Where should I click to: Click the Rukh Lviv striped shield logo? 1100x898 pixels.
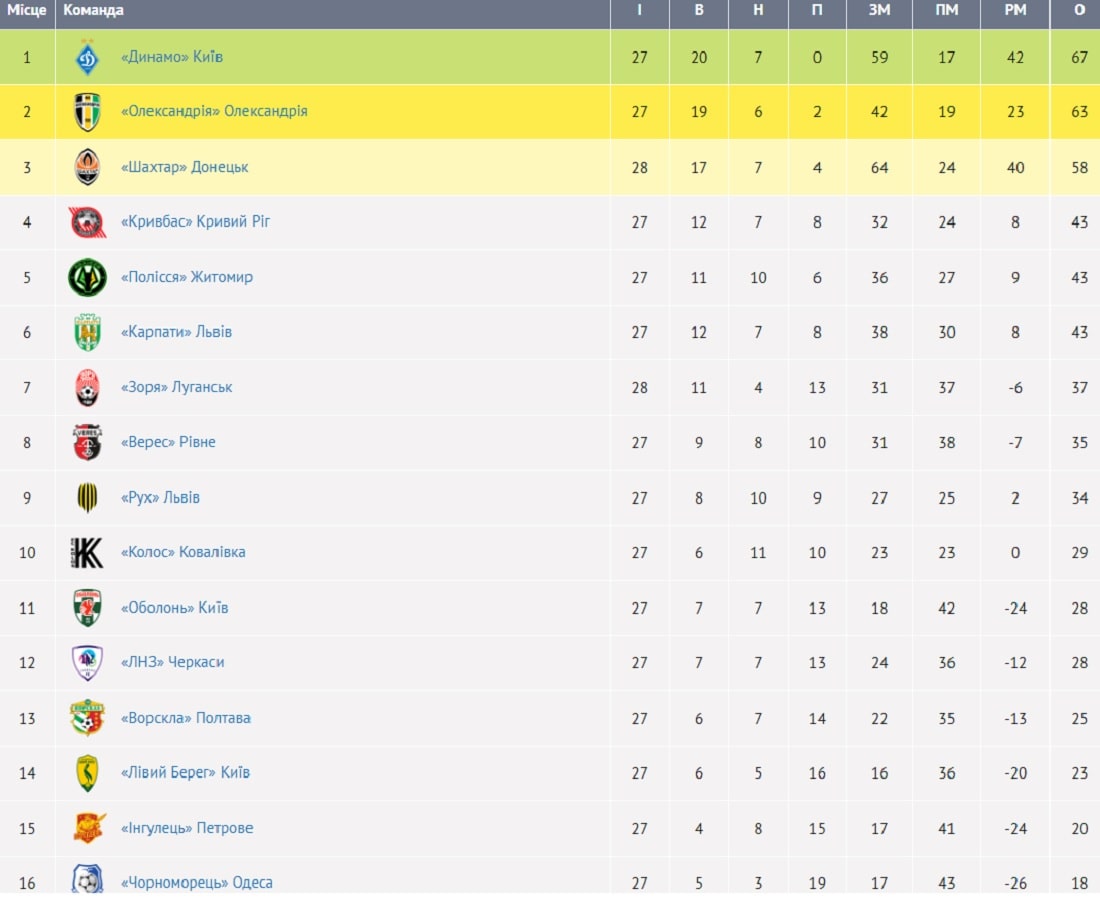click(88, 497)
